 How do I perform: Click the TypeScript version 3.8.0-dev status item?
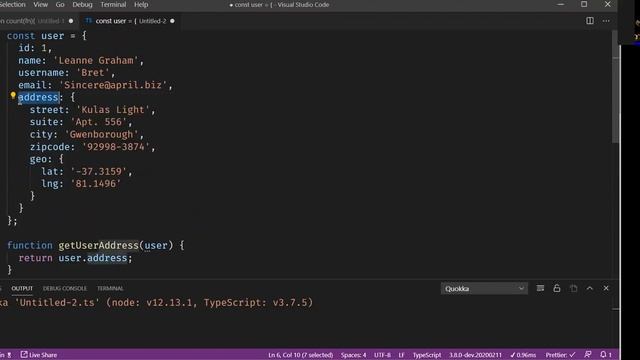tap(476, 355)
